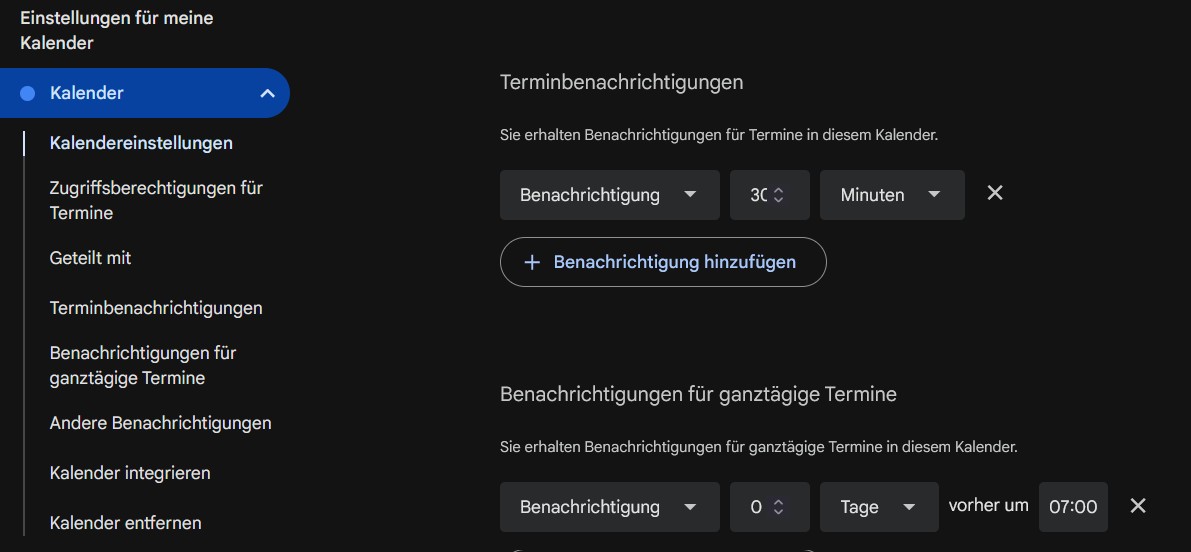Select Kalender integrieren in sidebar

[130, 473]
